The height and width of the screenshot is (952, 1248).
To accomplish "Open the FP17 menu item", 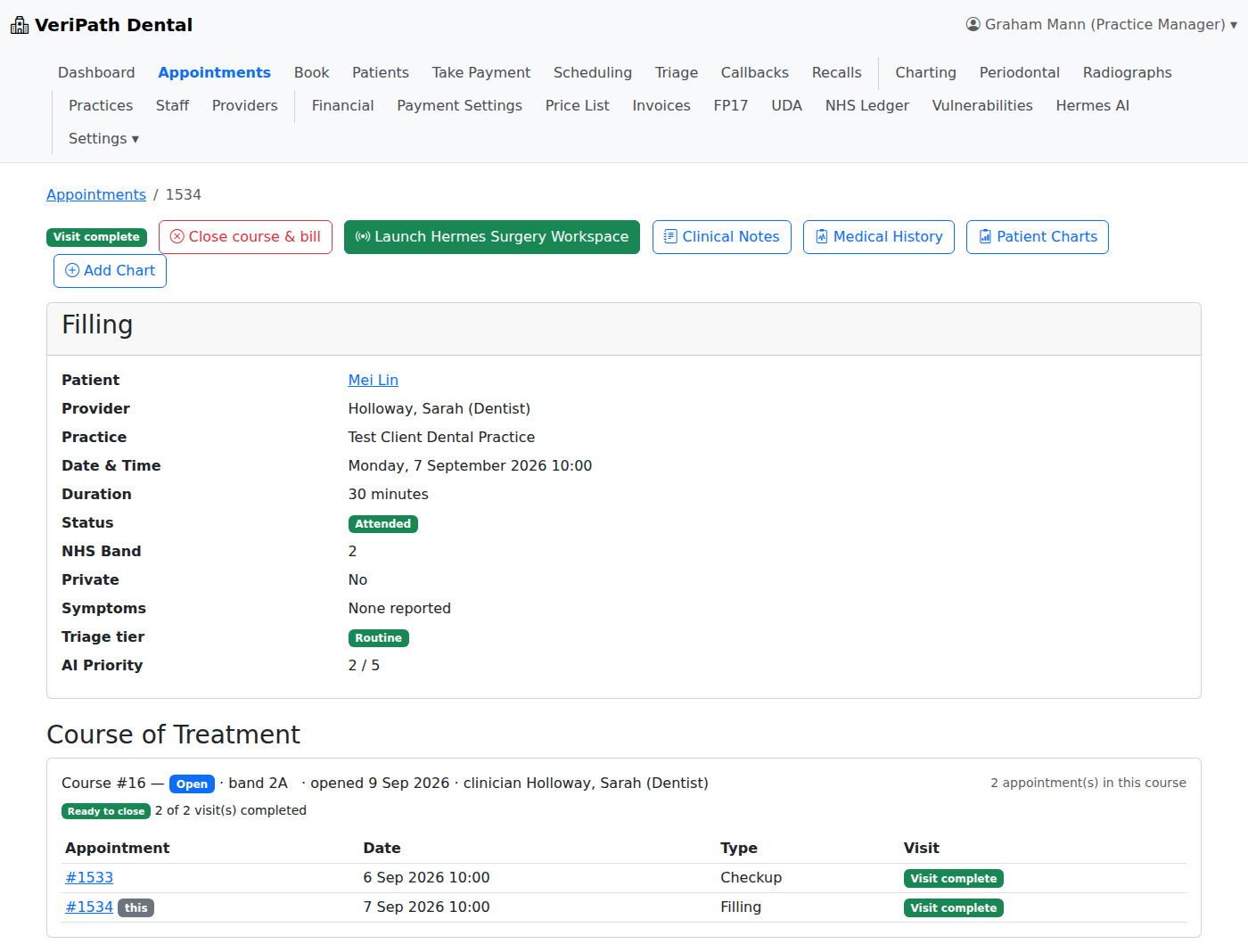I will 731,105.
